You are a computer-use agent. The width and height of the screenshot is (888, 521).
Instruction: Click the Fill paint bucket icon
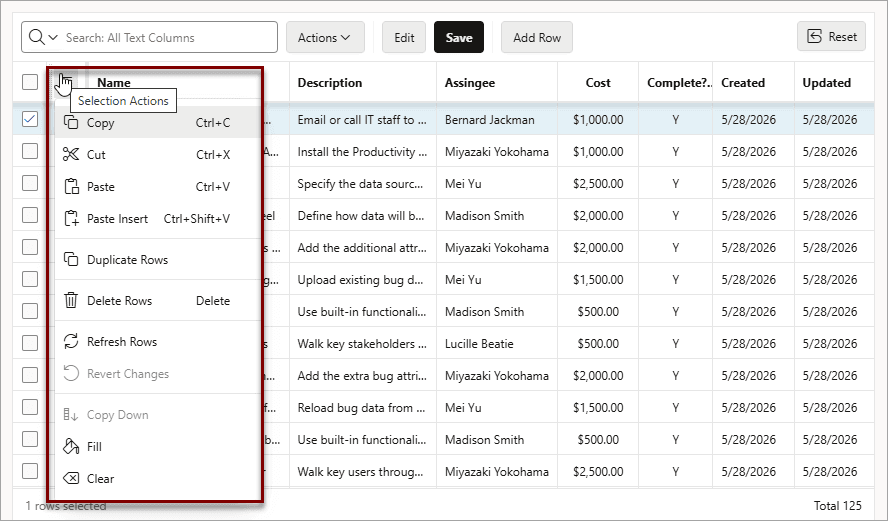(71, 446)
